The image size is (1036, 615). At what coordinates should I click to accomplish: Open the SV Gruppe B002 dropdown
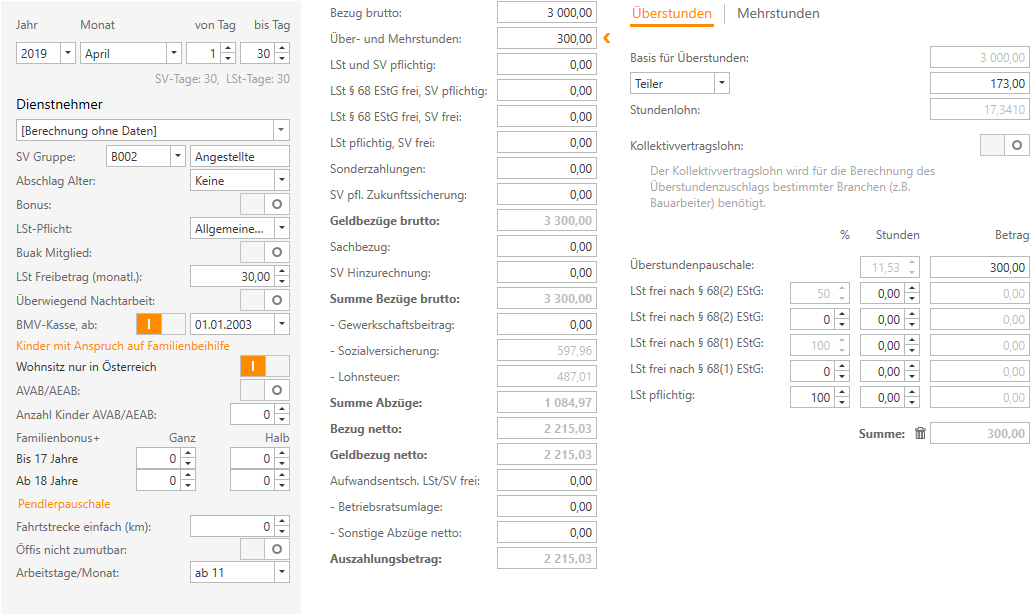[178, 156]
